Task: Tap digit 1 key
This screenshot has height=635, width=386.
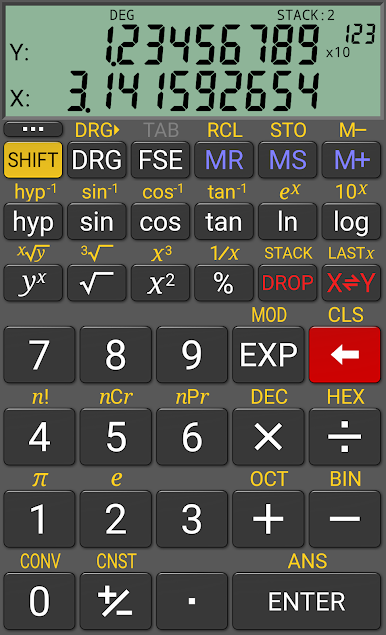Action: coord(39,519)
